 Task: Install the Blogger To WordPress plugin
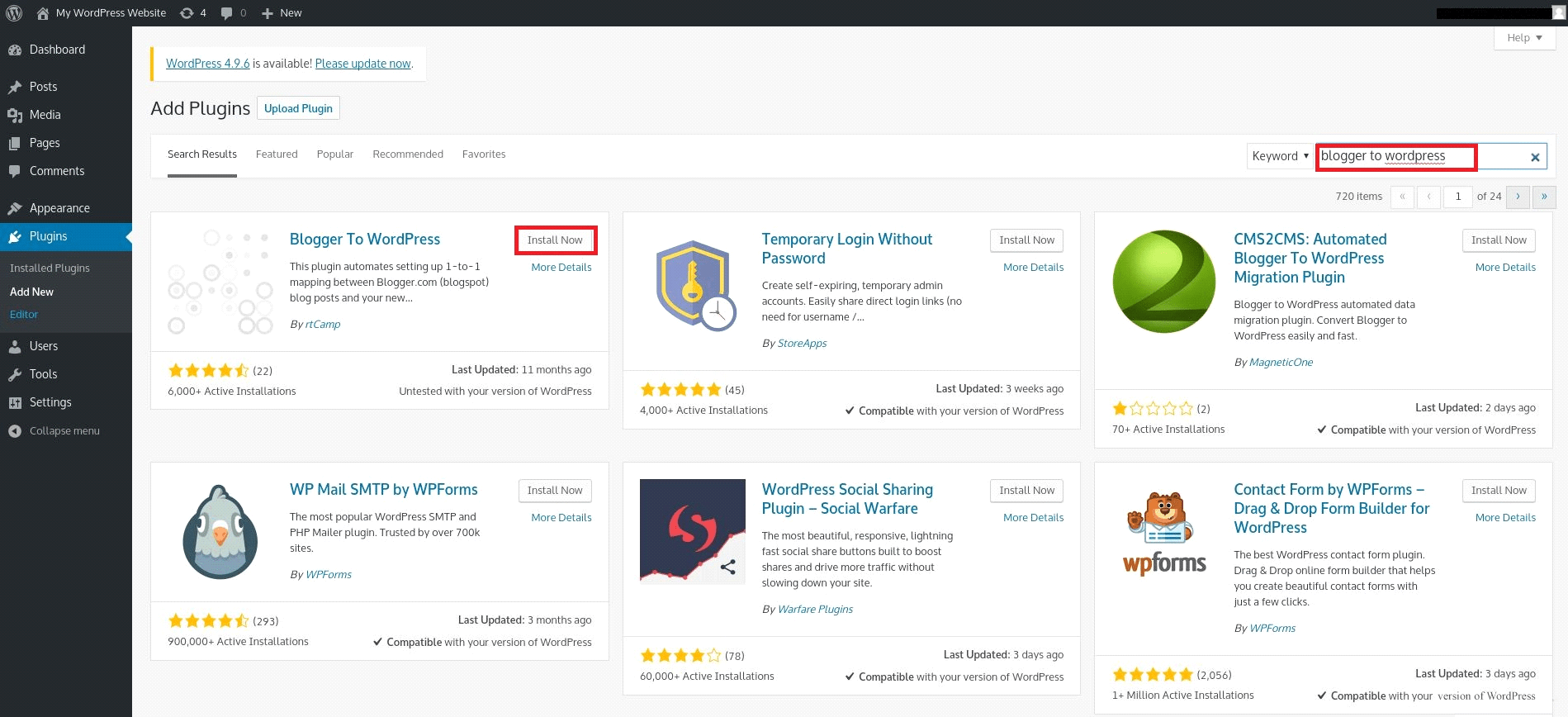[555, 240]
